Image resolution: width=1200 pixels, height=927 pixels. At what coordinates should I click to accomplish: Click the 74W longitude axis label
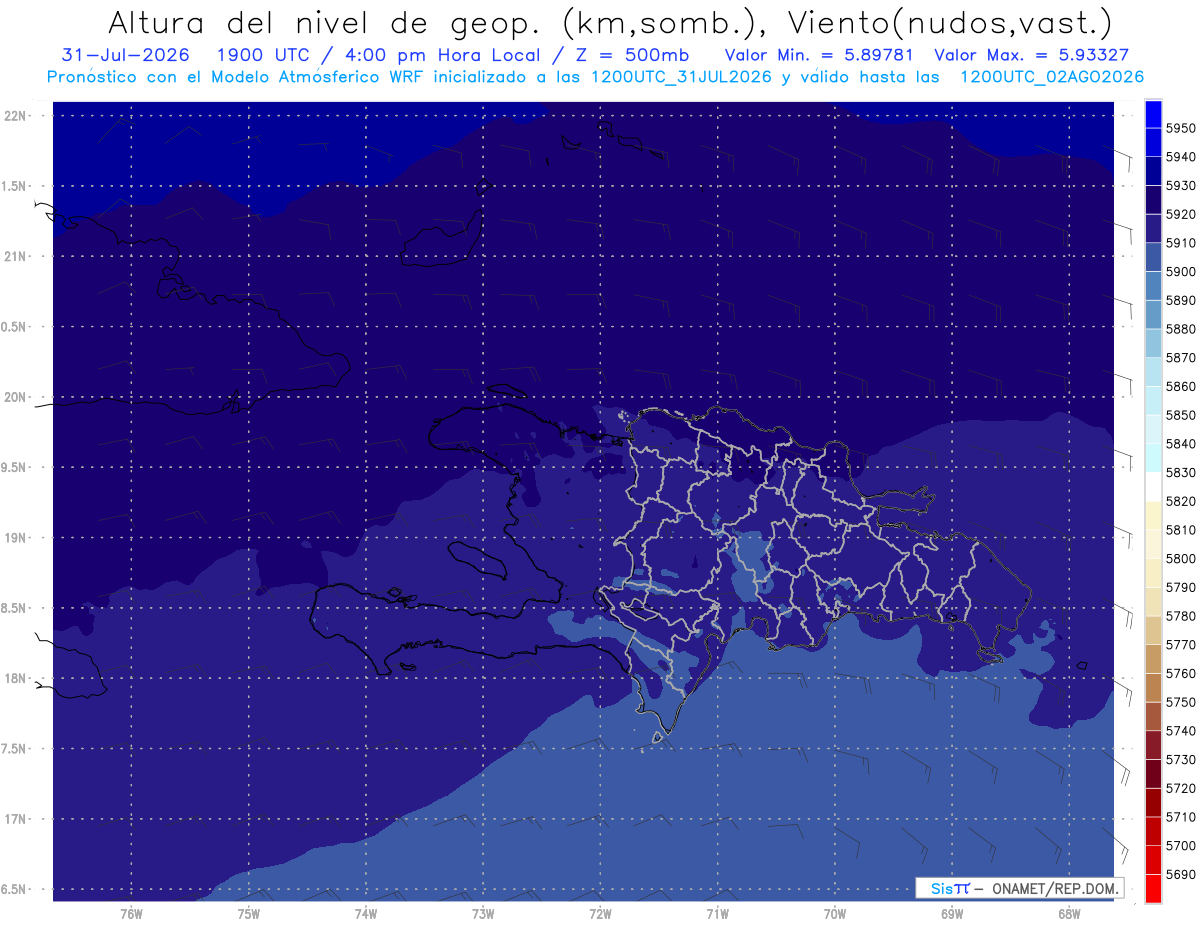(x=366, y=914)
